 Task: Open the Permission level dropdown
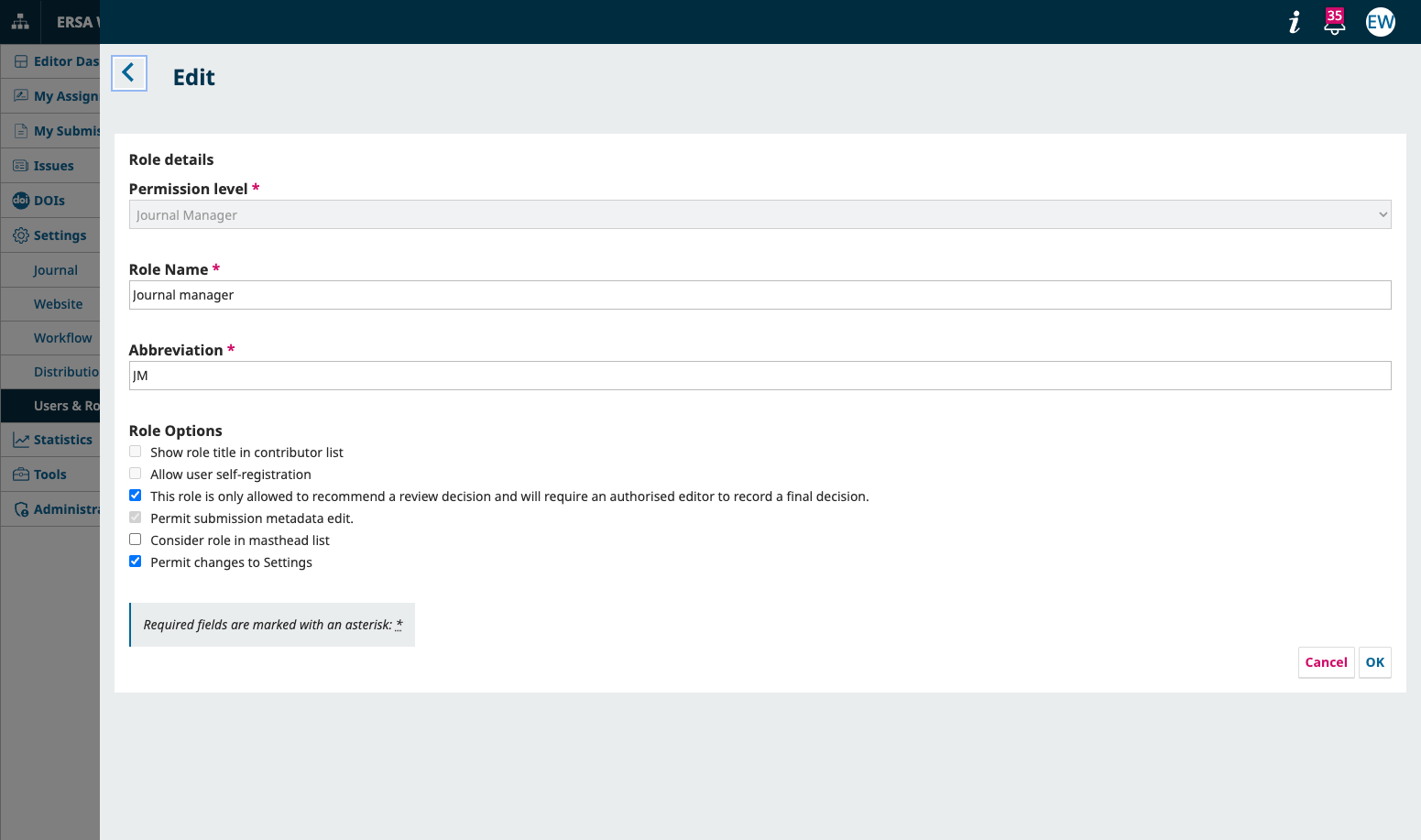click(x=760, y=215)
